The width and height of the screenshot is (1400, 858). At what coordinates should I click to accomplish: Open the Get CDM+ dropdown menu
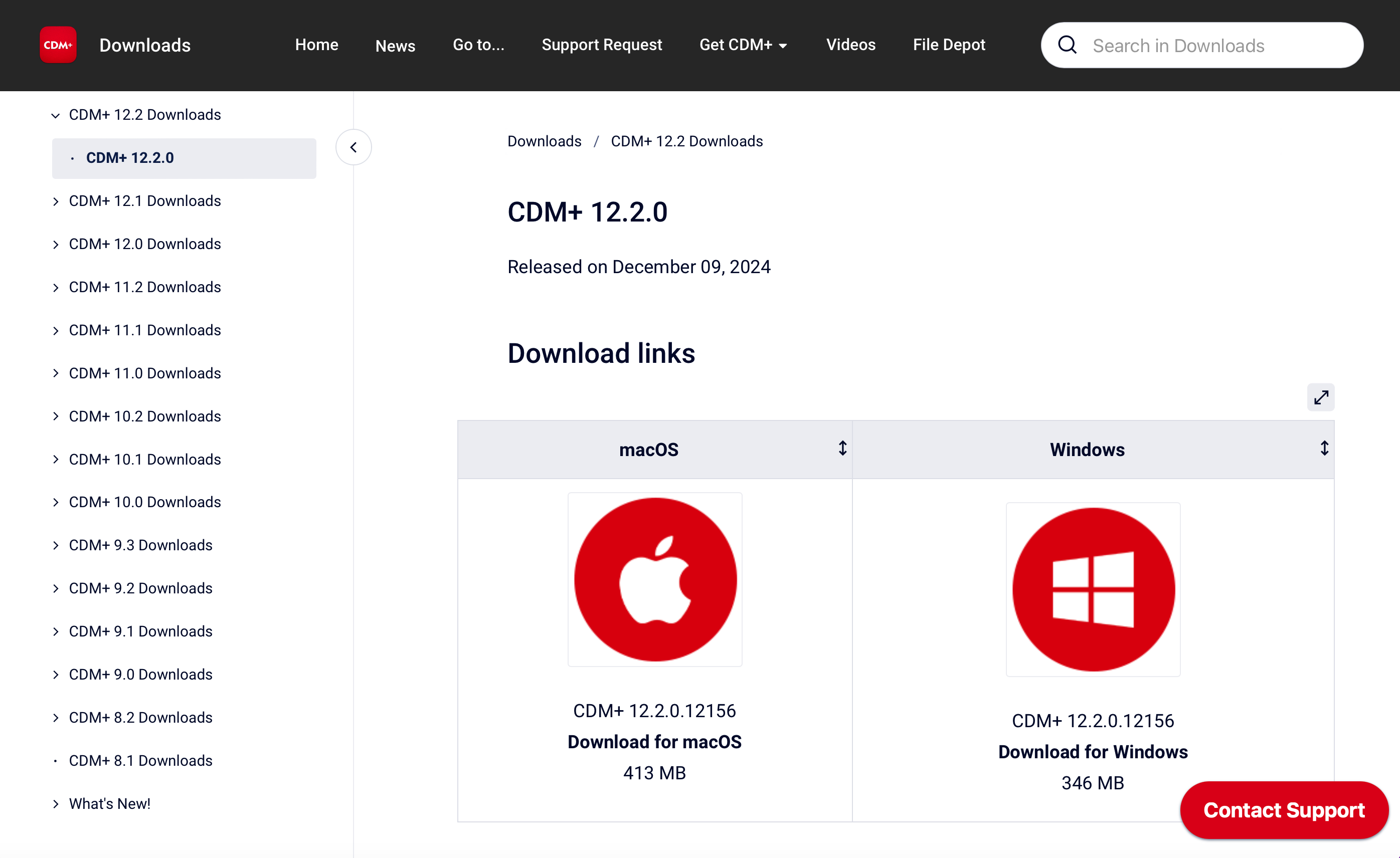click(x=743, y=45)
